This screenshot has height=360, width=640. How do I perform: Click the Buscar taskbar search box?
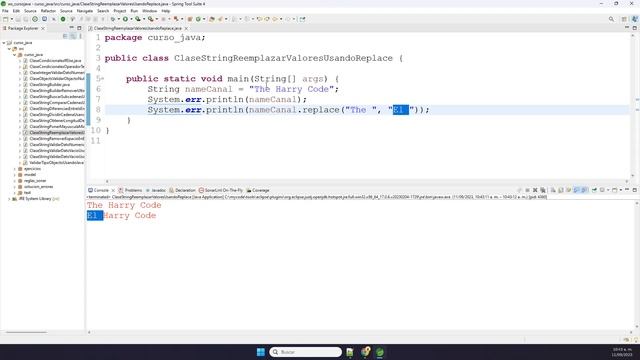pyautogui.click(x=305, y=352)
